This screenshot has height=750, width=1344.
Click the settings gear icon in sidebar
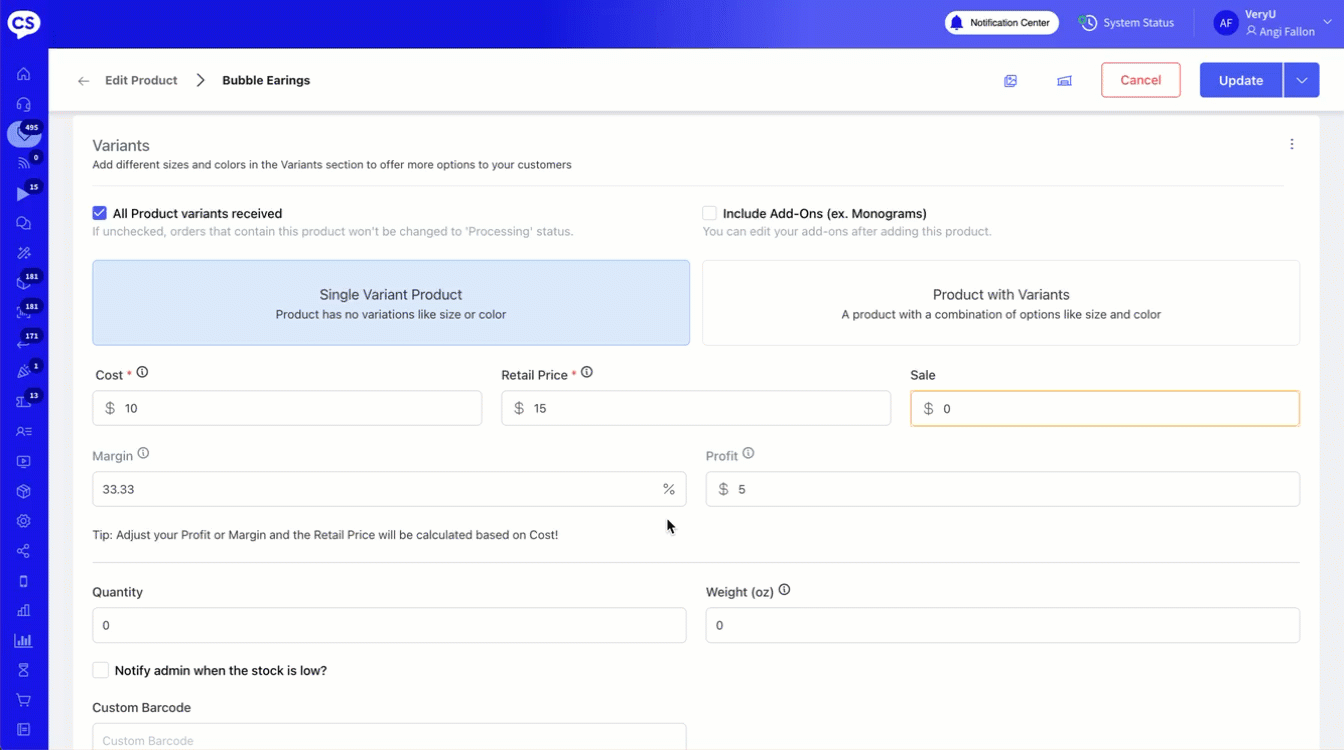[x=24, y=521]
